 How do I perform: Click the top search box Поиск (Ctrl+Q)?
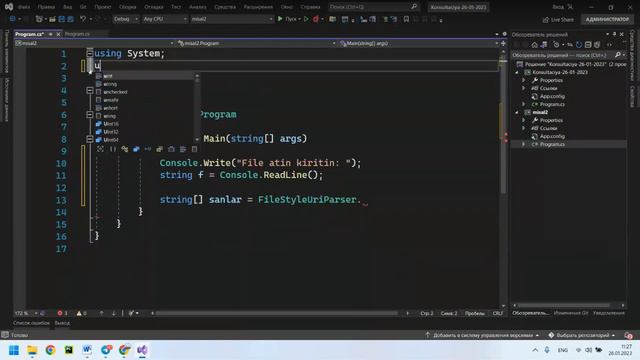(x=373, y=7)
